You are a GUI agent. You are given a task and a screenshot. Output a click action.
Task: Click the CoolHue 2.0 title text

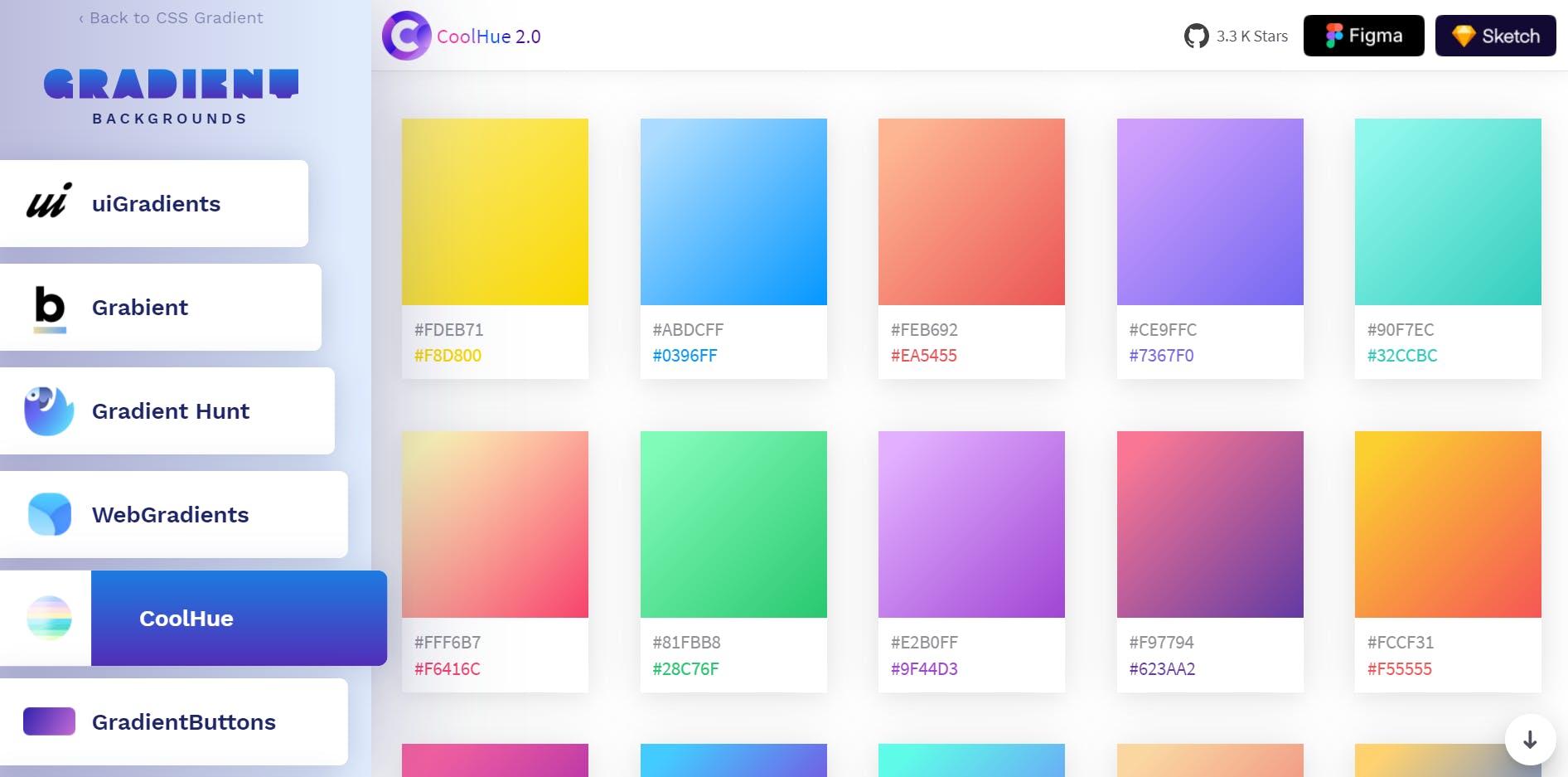click(488, 36)
